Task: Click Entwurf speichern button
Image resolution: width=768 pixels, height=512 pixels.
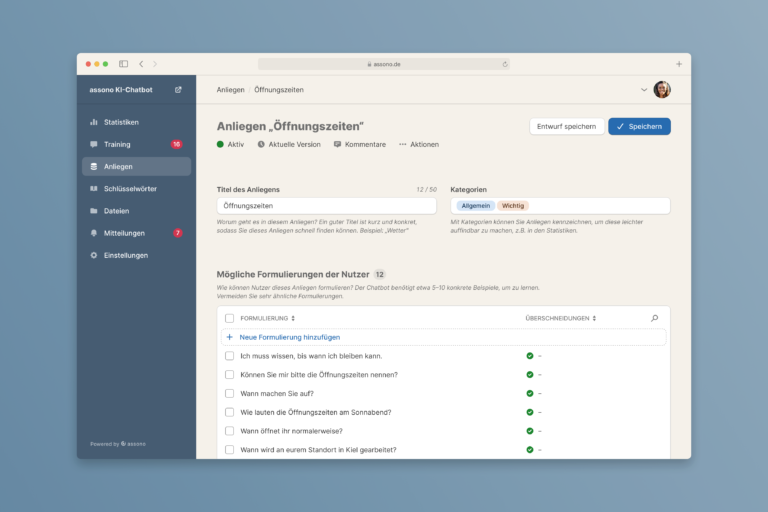Action: pos(566,126)
